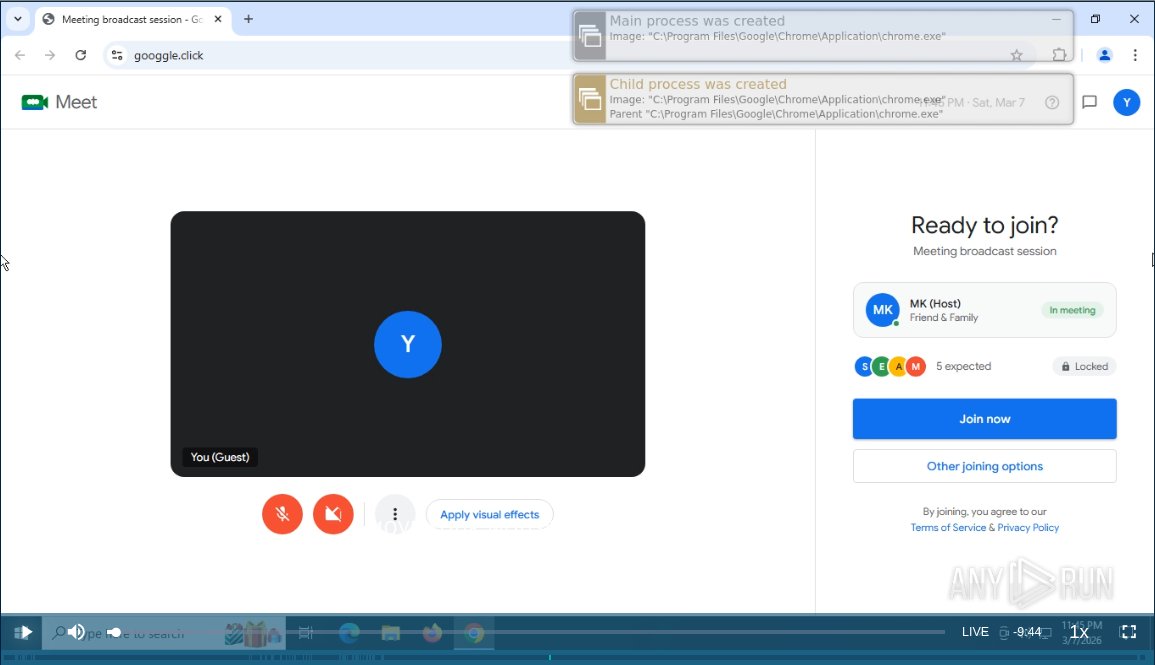The height and width of the screenshot is (665, 1155).
Task: Open Other joining options
Action: click(x=984, y=466)
